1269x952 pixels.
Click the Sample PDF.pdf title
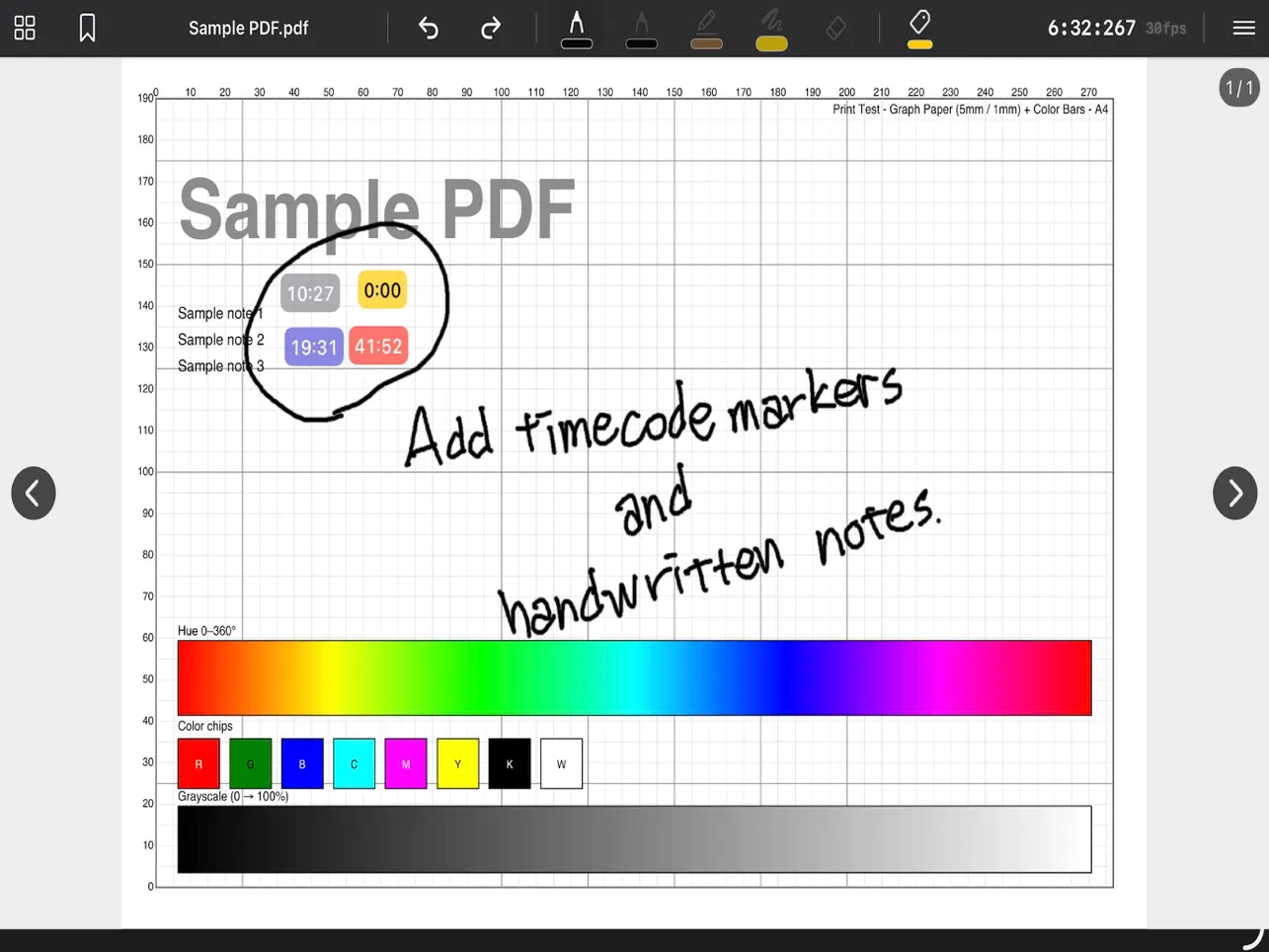[x=248, y=28]
